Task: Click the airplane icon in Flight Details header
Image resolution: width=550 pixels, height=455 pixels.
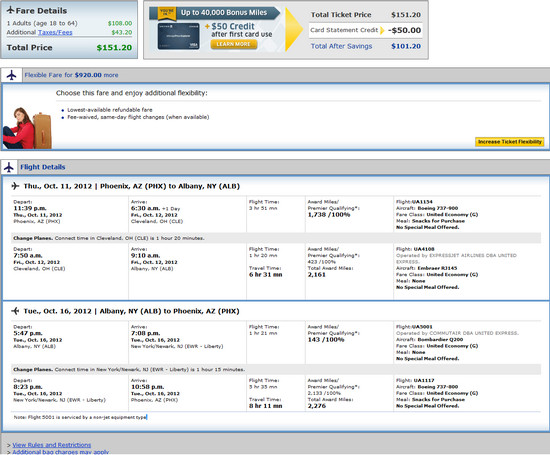Action: pos(9,167)
